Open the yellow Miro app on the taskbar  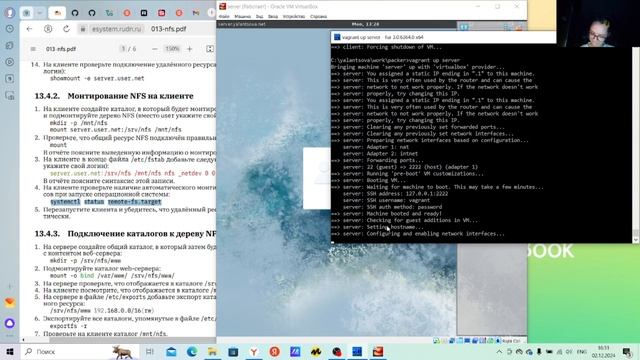[x=316, y=351]
